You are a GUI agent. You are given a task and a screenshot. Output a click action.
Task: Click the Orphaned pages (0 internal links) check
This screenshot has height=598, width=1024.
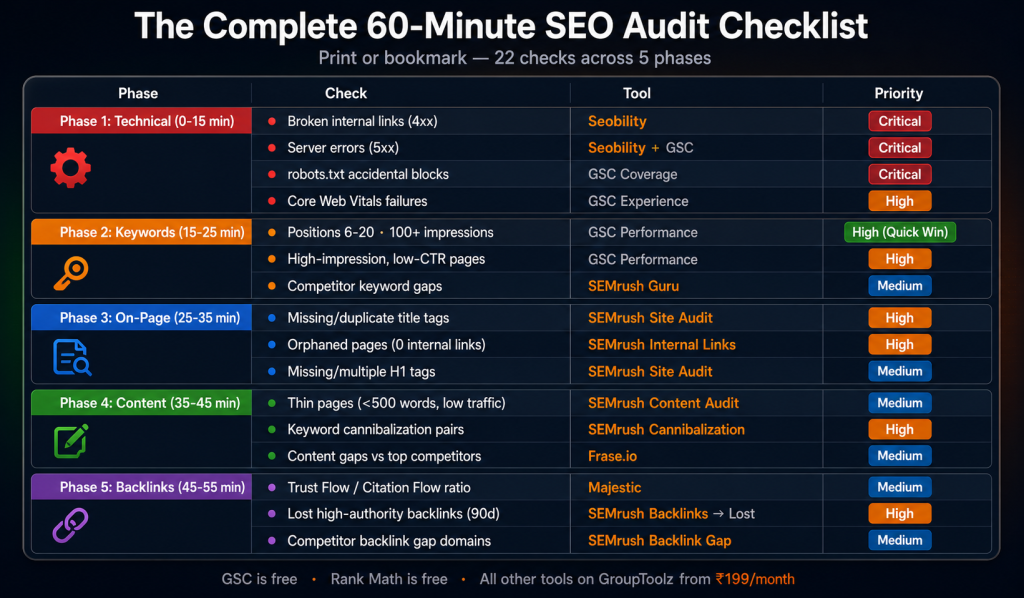click(386, 345)
